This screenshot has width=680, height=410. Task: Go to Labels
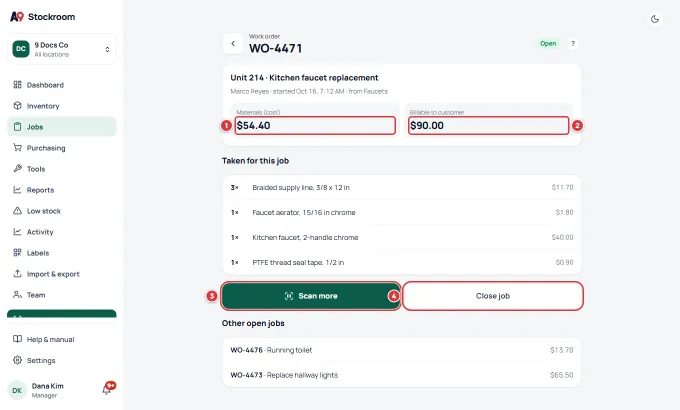(x=62, y=253)
